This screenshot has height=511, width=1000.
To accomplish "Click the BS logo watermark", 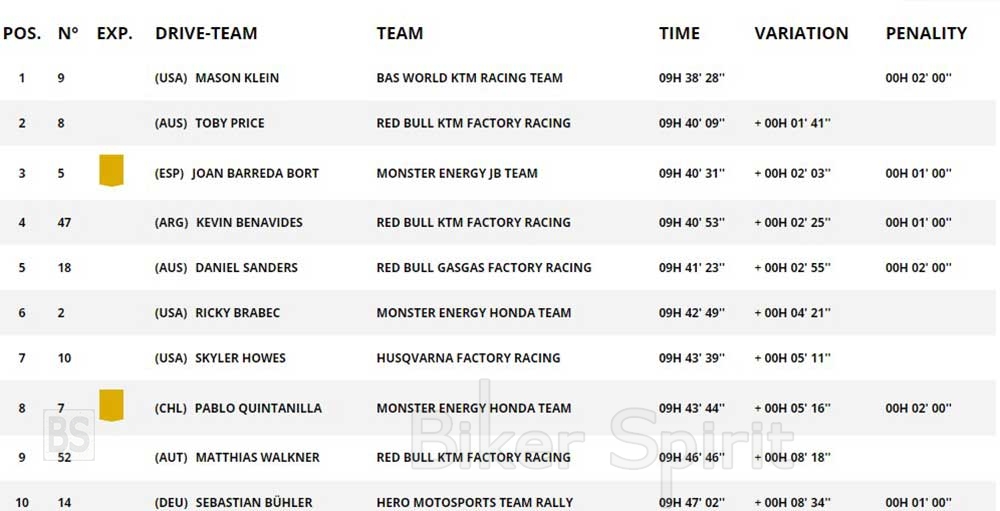I will click(68, 435).
